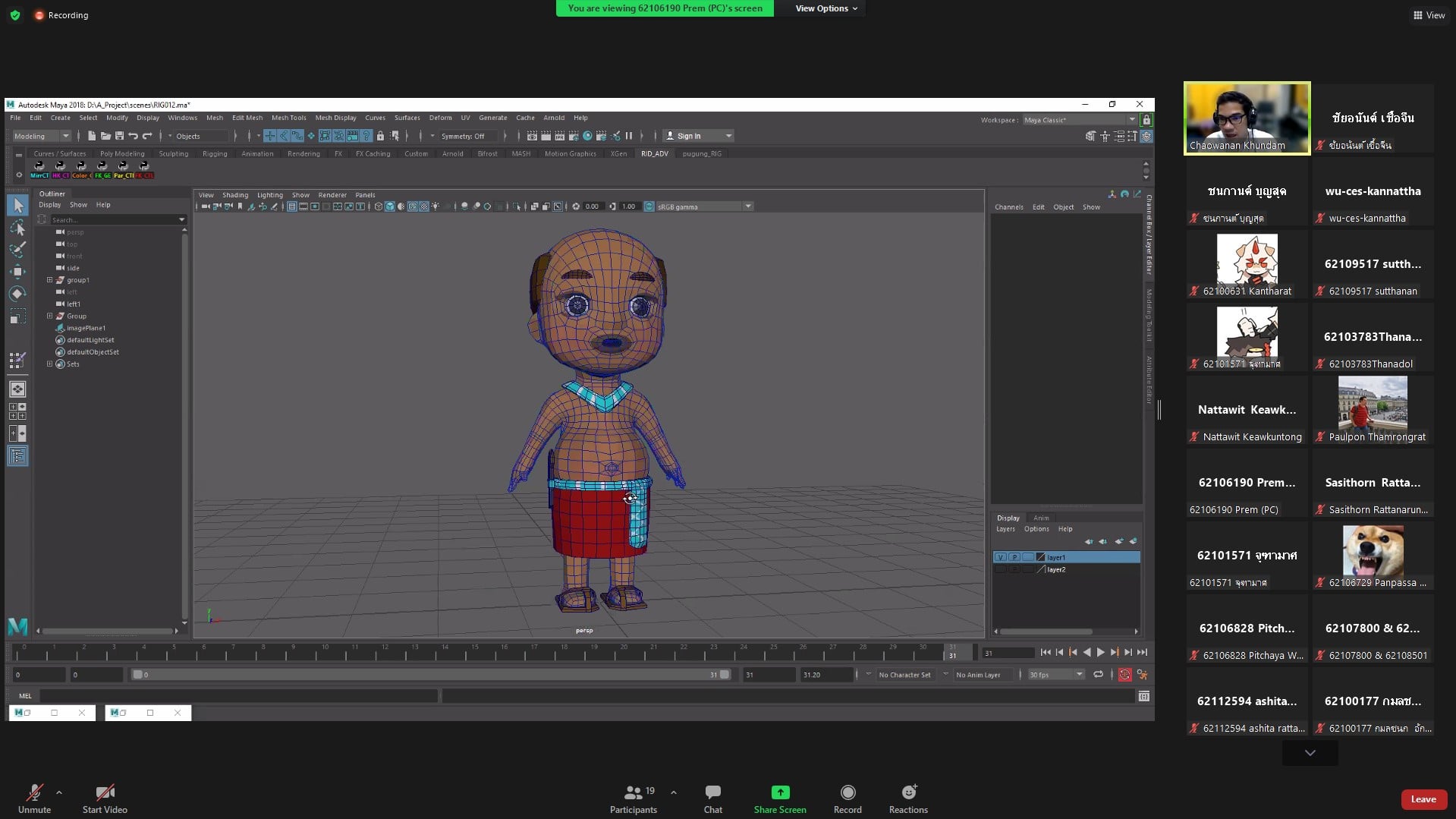Click the red Leave meeting button
This screenshot has height=819, width=1456.
[1423, 799]
